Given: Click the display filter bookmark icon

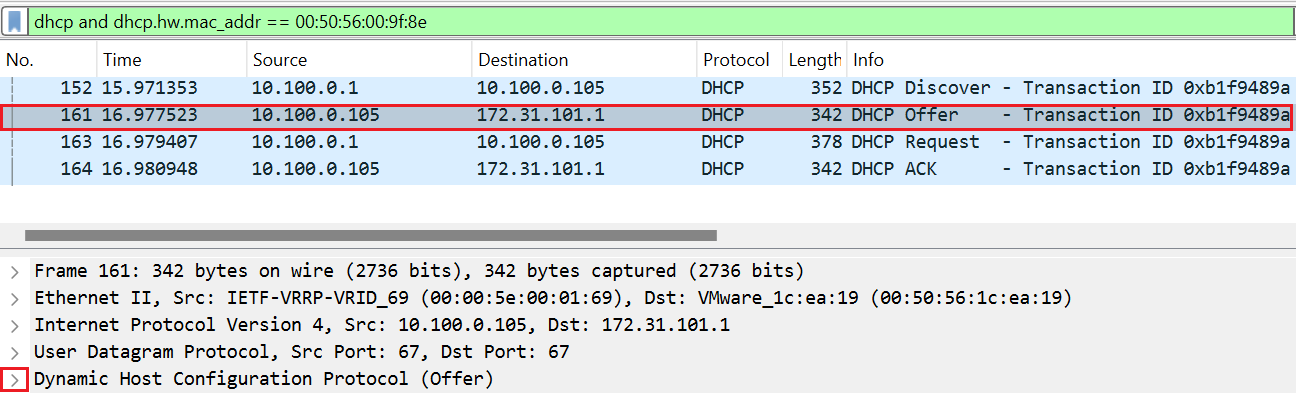Looking at the screenshot, I should 16,20.
